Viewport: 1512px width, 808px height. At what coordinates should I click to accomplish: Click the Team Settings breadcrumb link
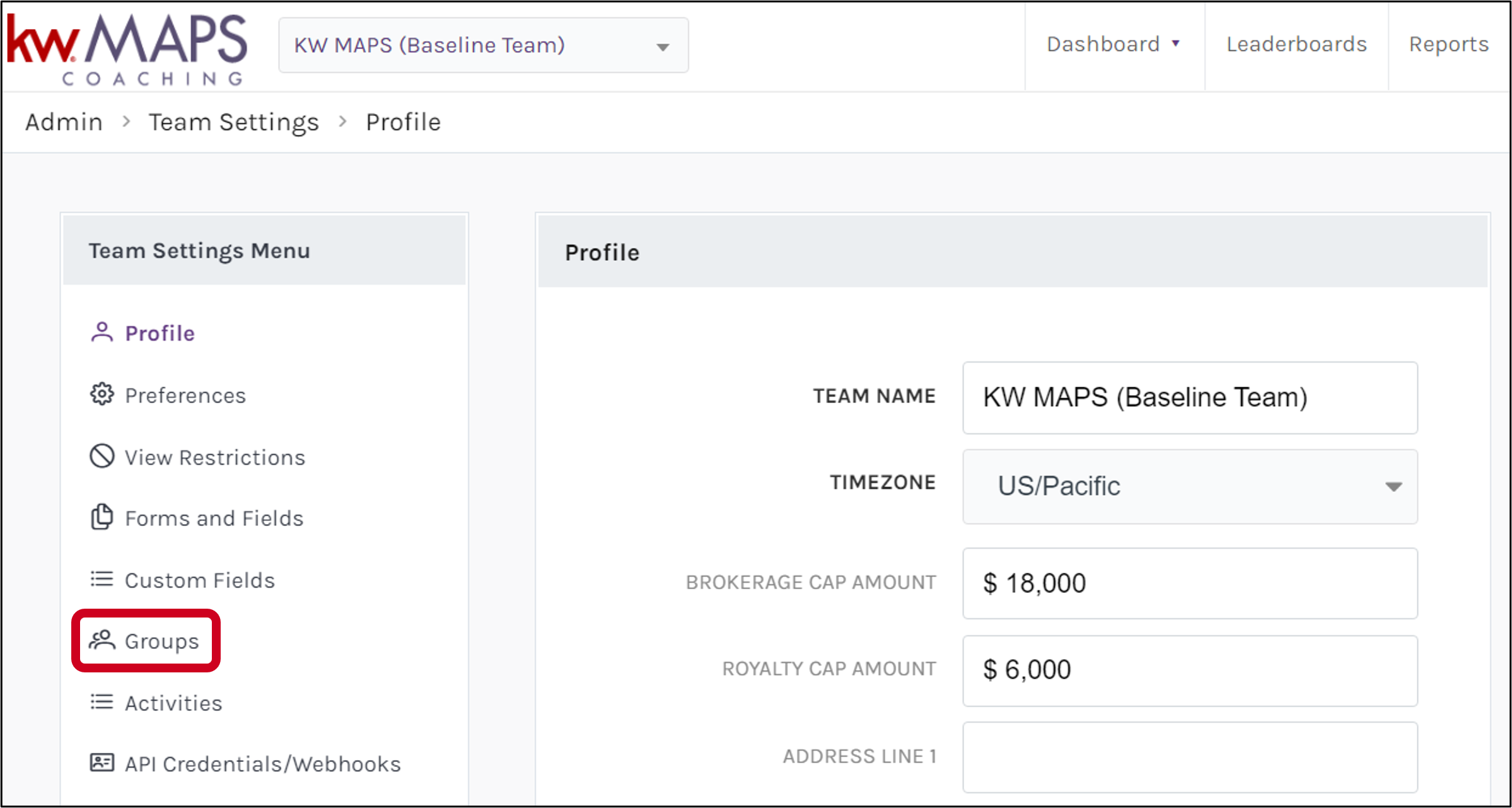pyautogui.click(x=234, y=122)
